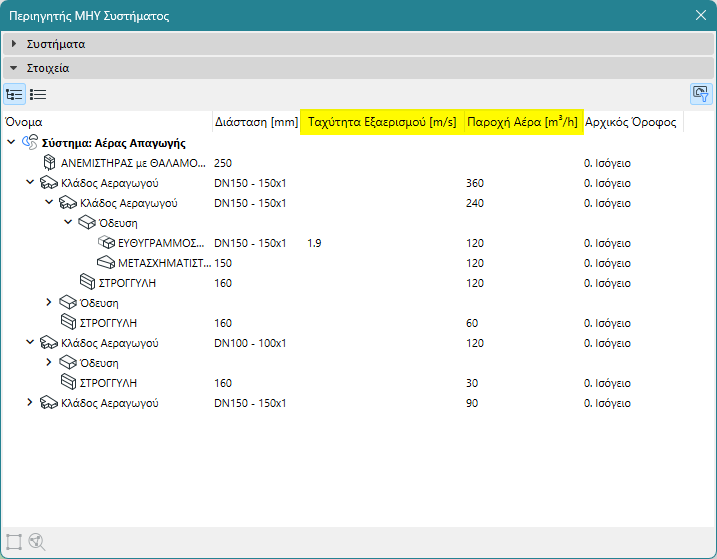Click Ταχύτητα Εξαερισμού [m/s] column header
717x559 pixels.
[x=382, y=122]
